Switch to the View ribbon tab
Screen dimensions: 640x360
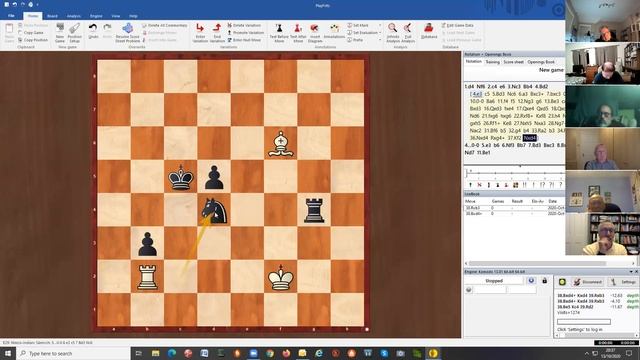(116, 16)
